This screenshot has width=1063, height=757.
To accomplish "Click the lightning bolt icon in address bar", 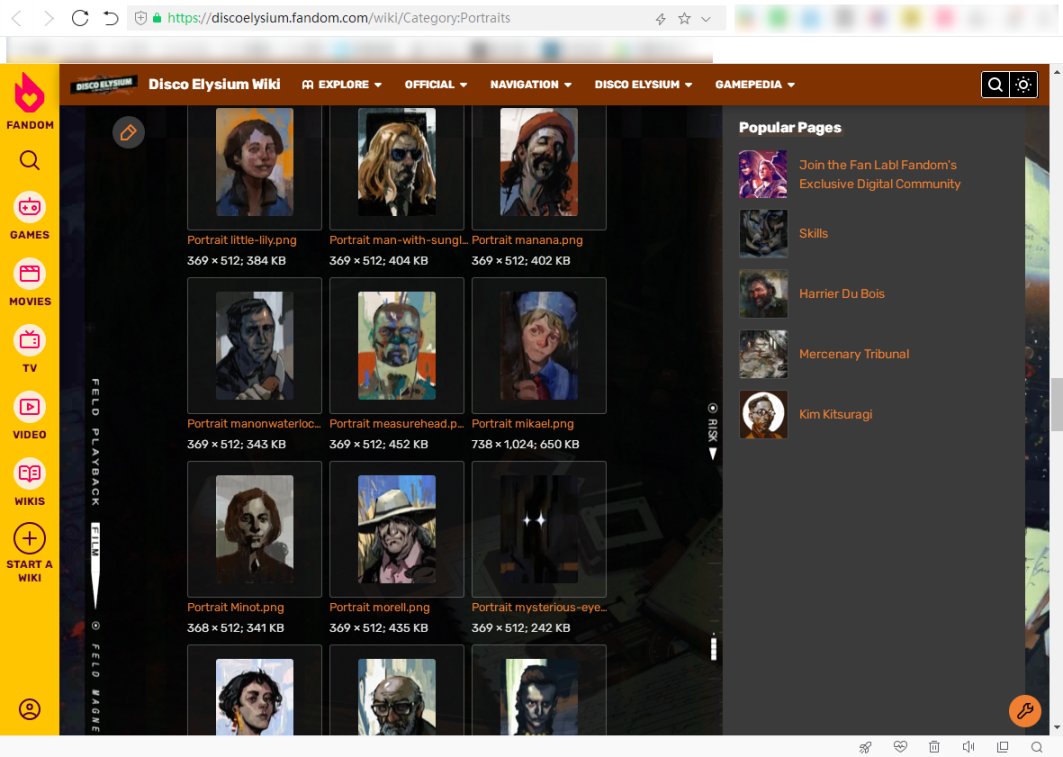I will [x=661, y=19].
